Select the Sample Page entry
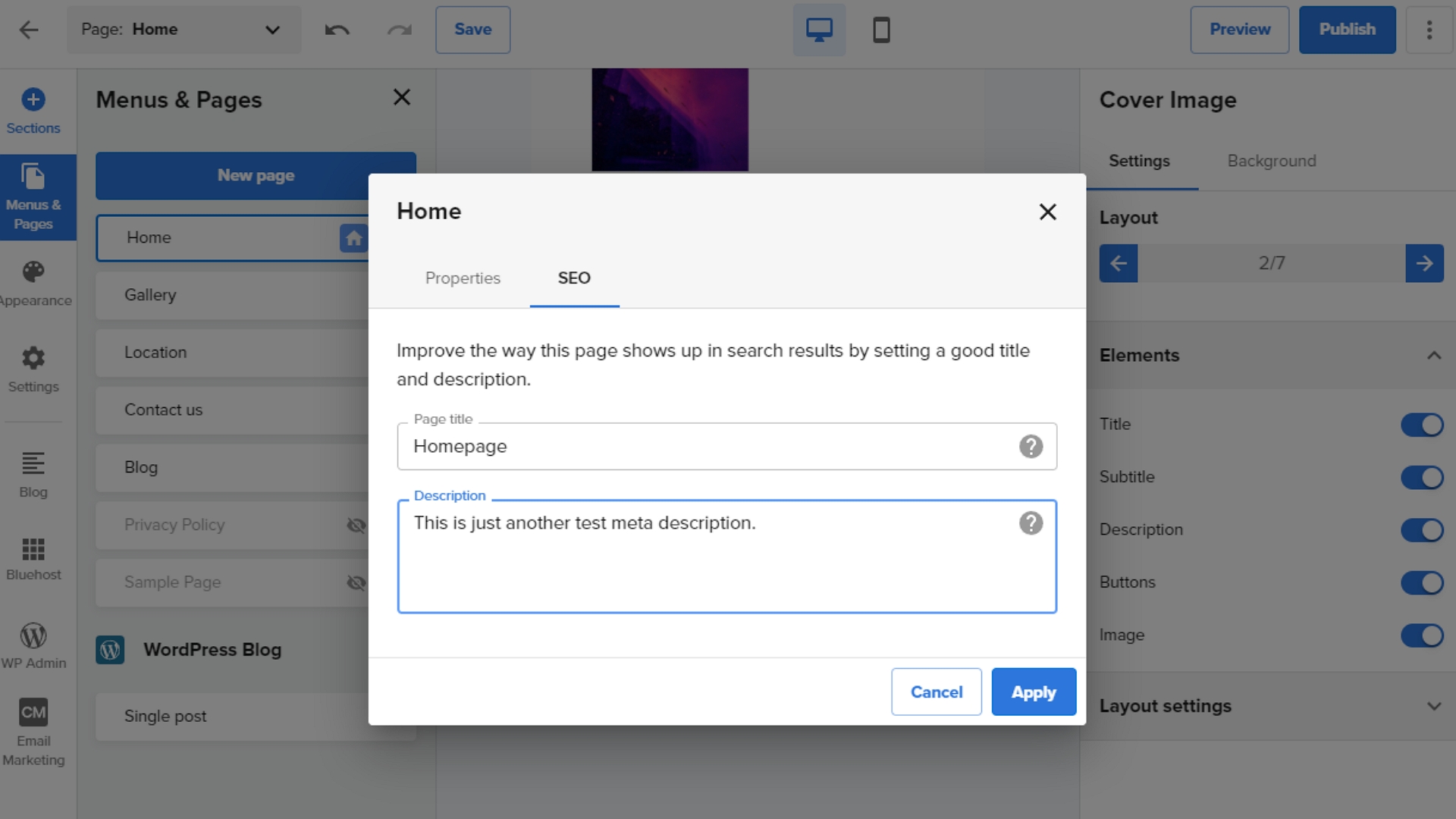Viewport: 1456px width, 819px height. coord(232,582)
